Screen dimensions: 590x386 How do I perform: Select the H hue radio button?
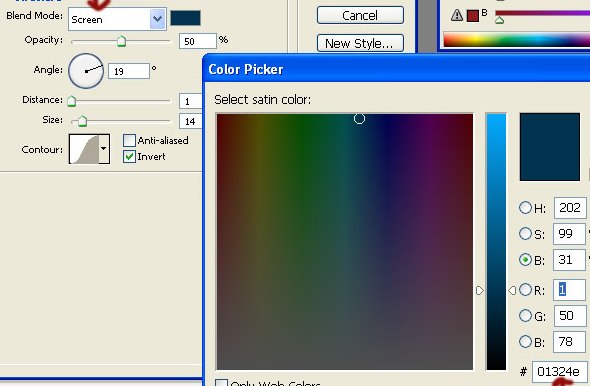click(x=525, y=208)
